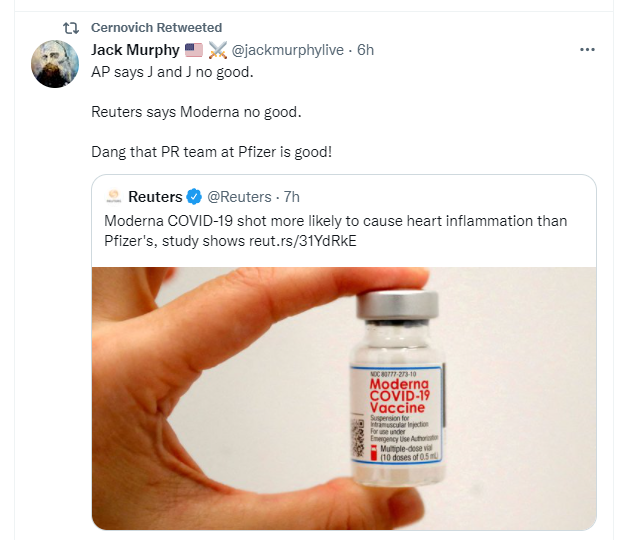Click the 6h tweet timestamp

tap(366, 49)
